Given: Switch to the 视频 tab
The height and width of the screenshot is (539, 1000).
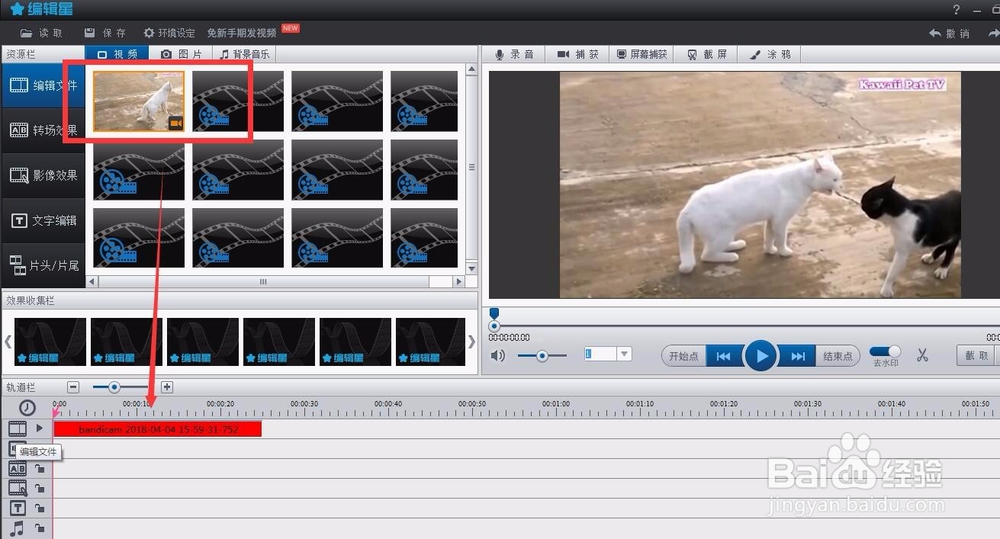Looking at the screenshot, I should coord(117,54).
